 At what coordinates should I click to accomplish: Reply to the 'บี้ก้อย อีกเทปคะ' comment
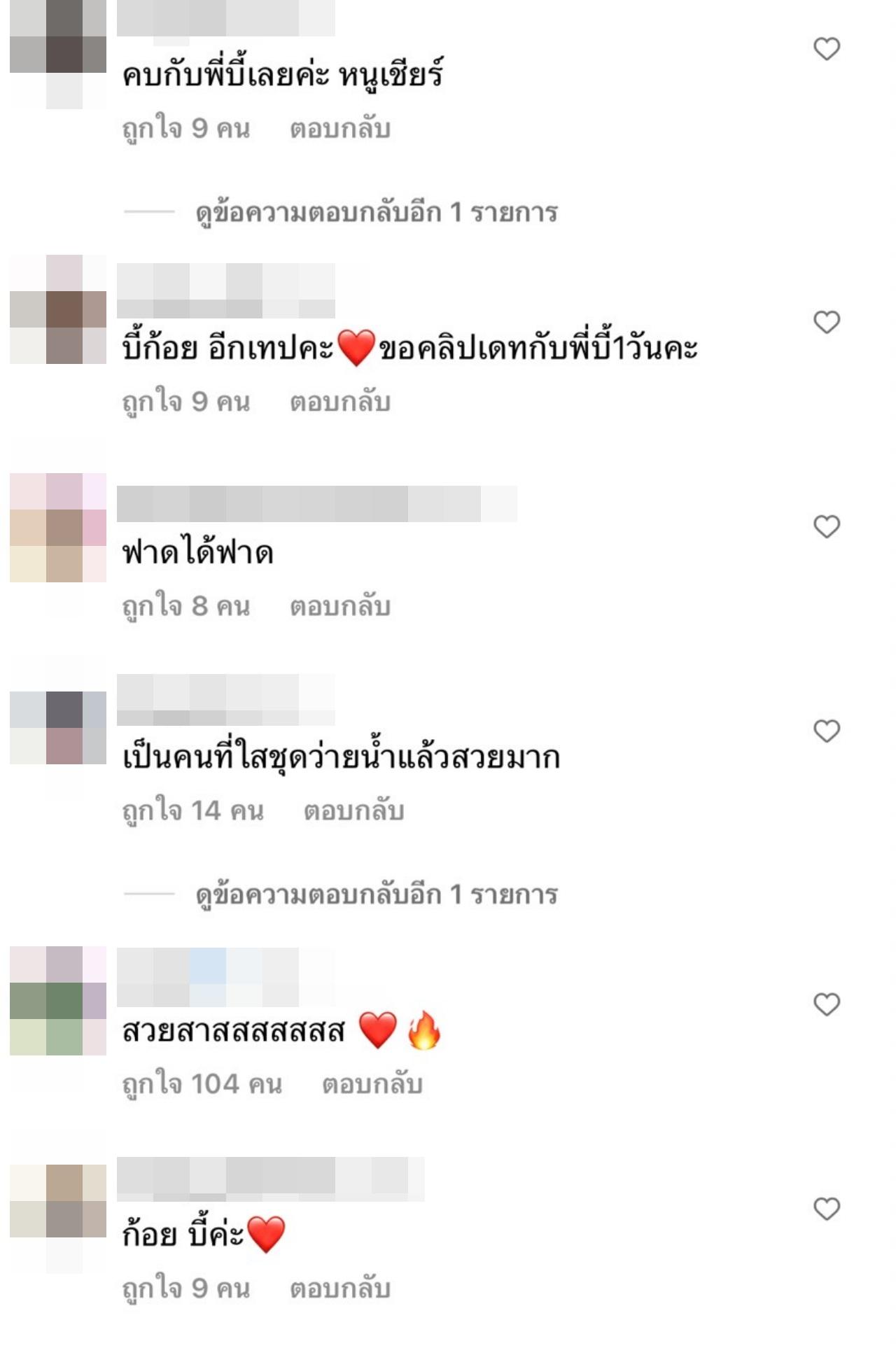click(x=340, y=402)
